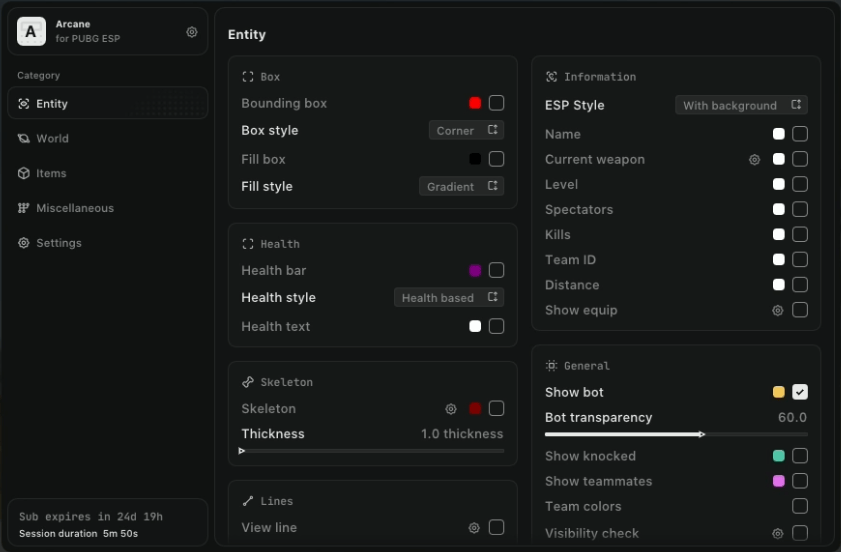Enable the Bounding box checkbox
This screenshot has width=841, height=552.
click(496, 103)
